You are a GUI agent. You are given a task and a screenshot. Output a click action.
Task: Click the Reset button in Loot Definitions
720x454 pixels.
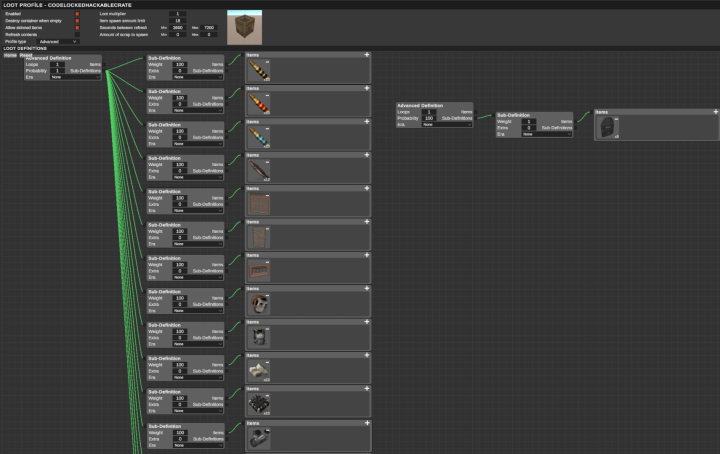(26, 55)
